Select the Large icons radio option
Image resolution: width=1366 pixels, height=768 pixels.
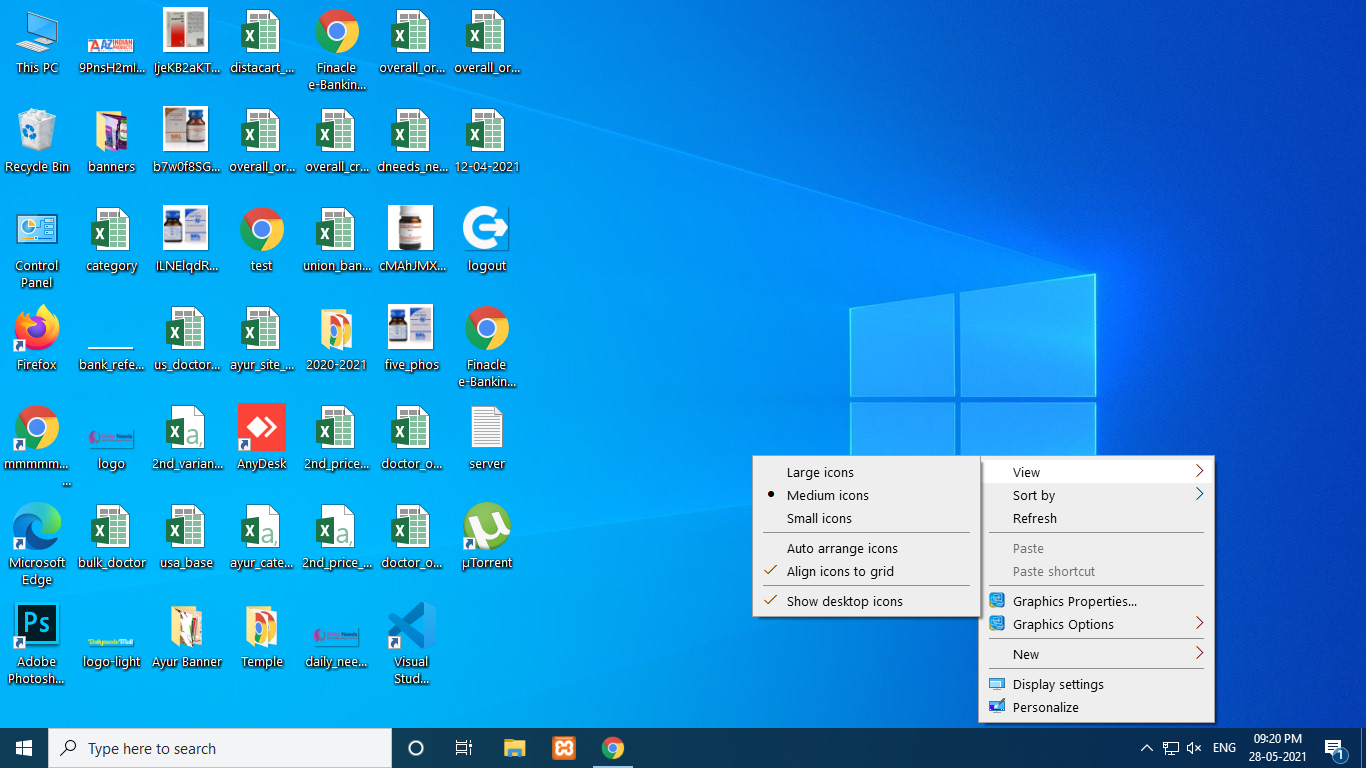point(820,473)
